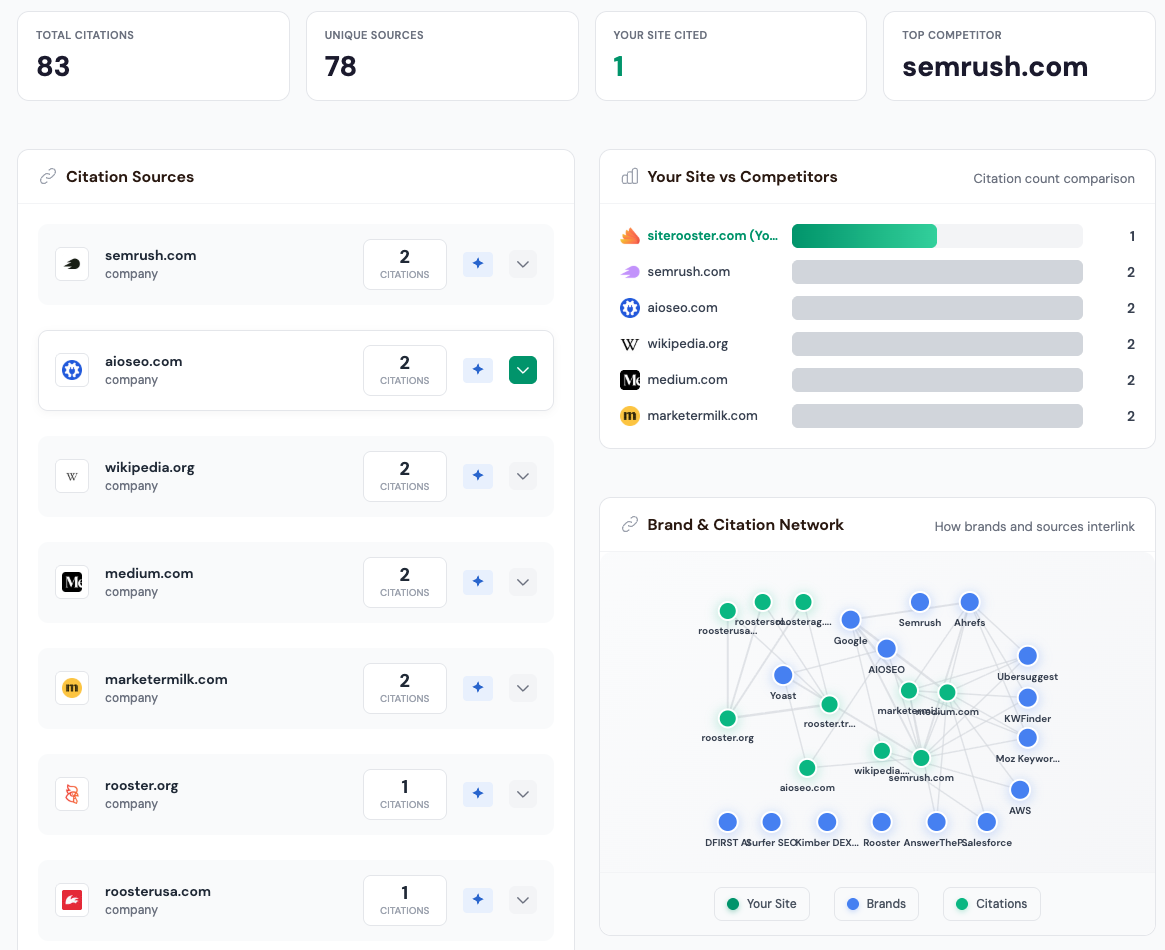The height and width of the screenshot is (950, 1165).
Task: Select the Moz Keywor... node in network
Action: coord(1028,738)
